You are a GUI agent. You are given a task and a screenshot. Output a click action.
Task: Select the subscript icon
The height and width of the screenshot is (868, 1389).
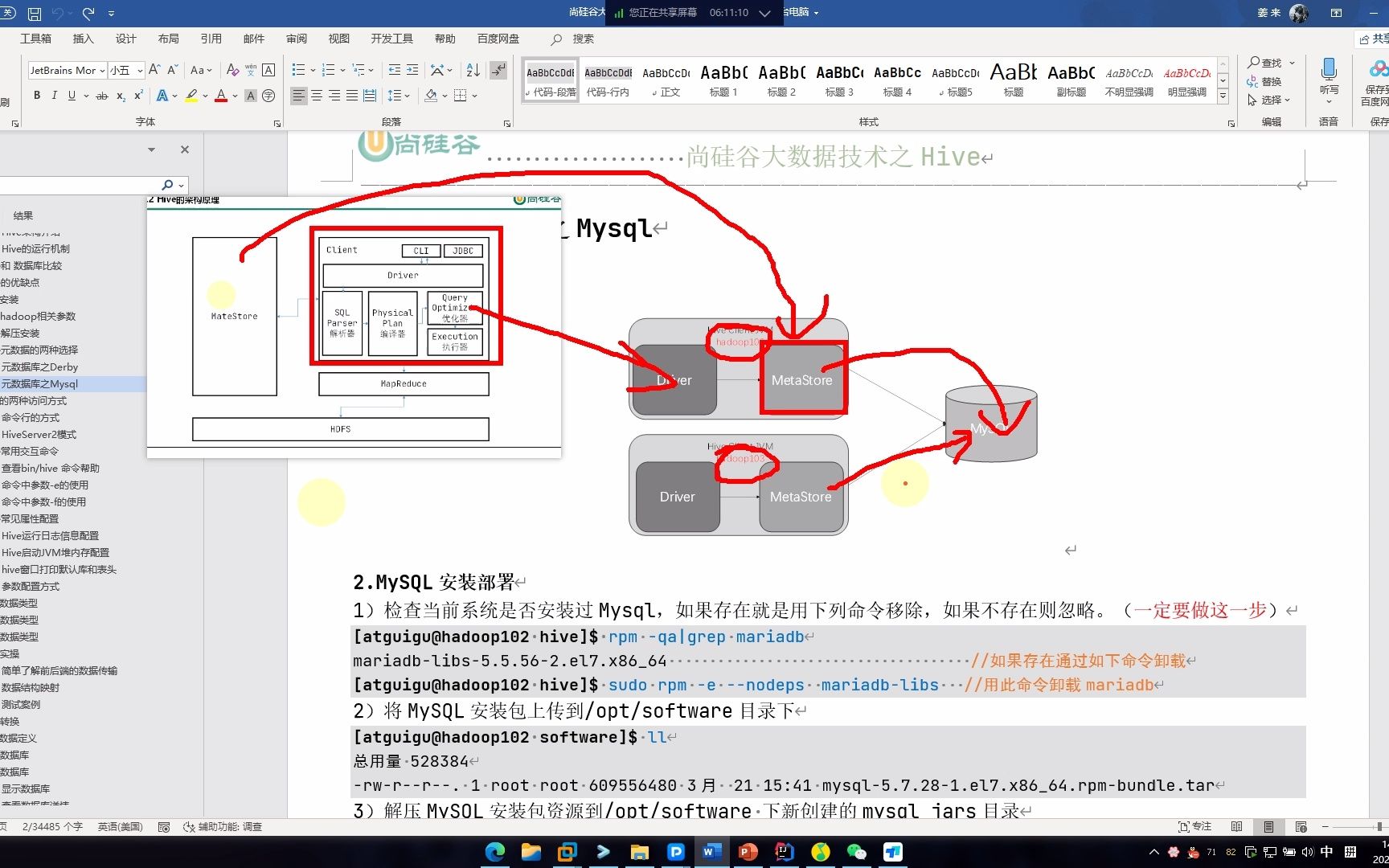(122, 96)
